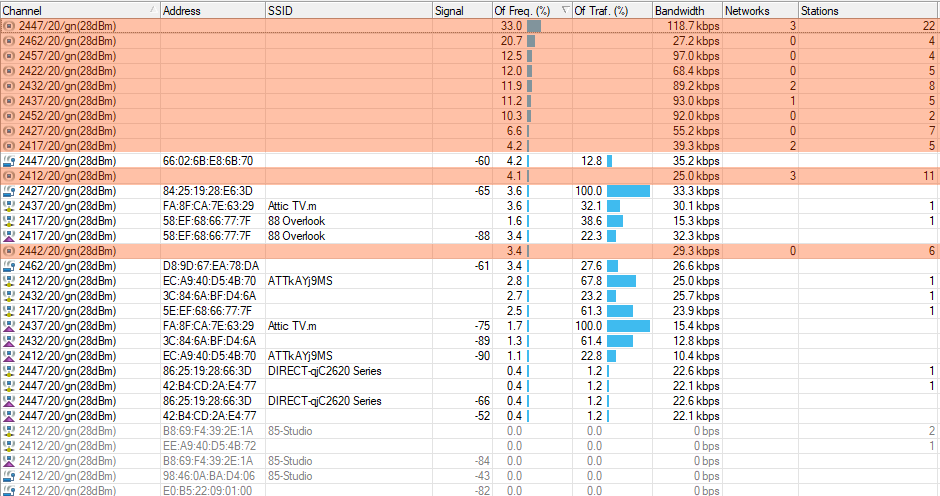Select the traffic value 12.8

(x=591, y=161)
